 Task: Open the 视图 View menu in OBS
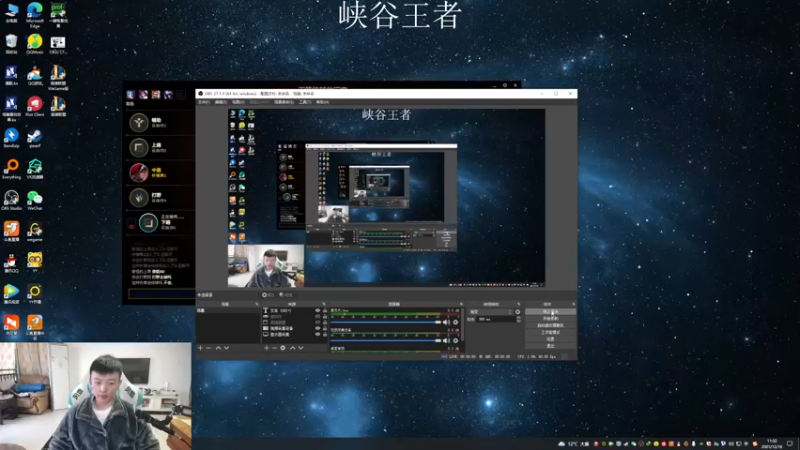(238, 102)
